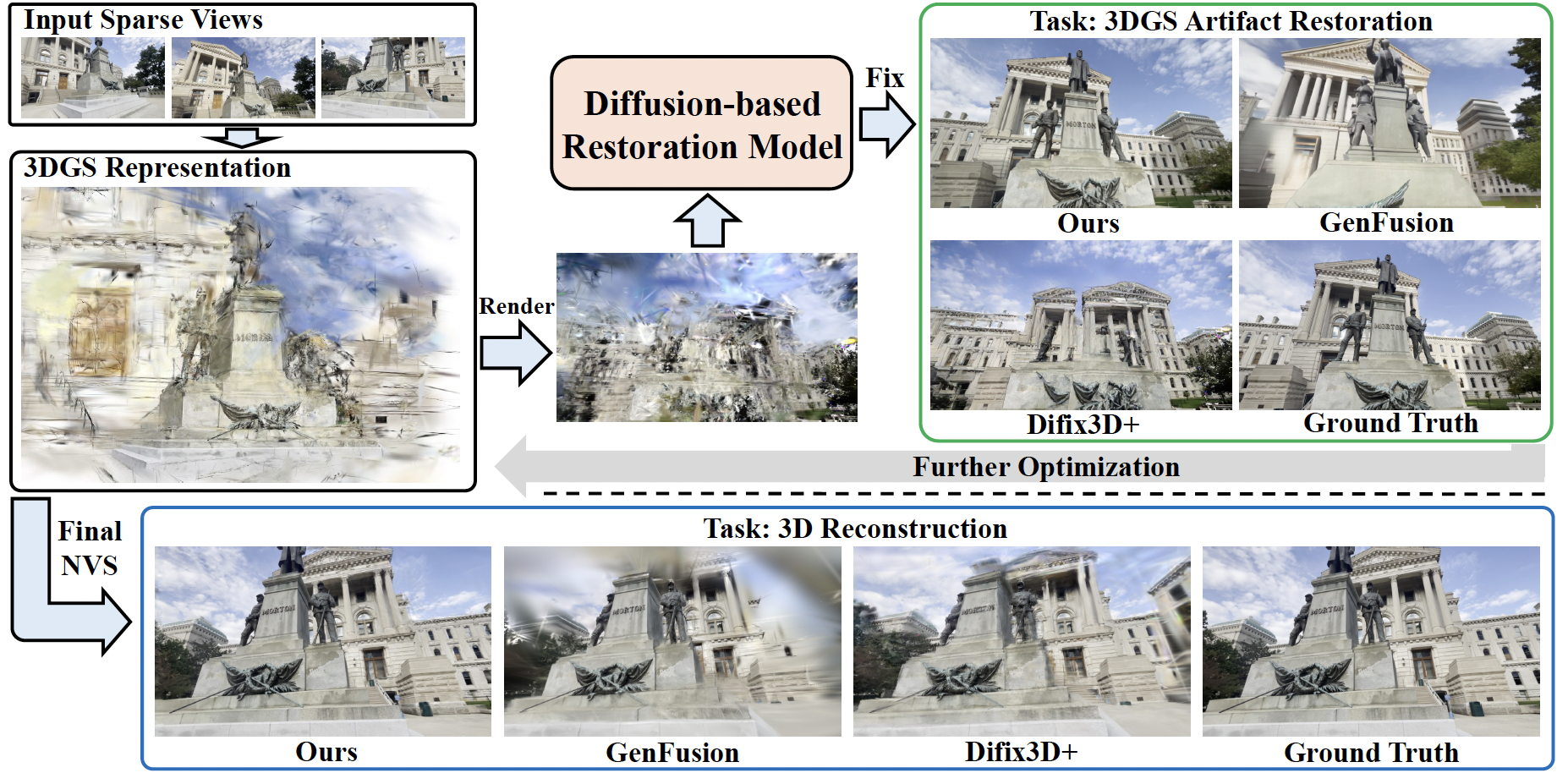Select the Difix3D+ image in 3D Reconstruction
This screenshot has height=773, width=1568.
(x=1022, y=641)
